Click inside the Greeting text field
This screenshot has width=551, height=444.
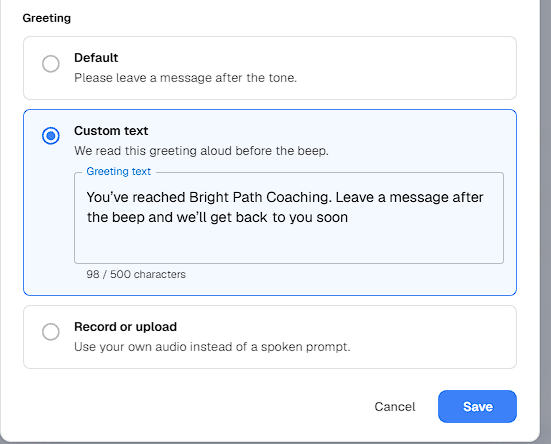[289, 218]
